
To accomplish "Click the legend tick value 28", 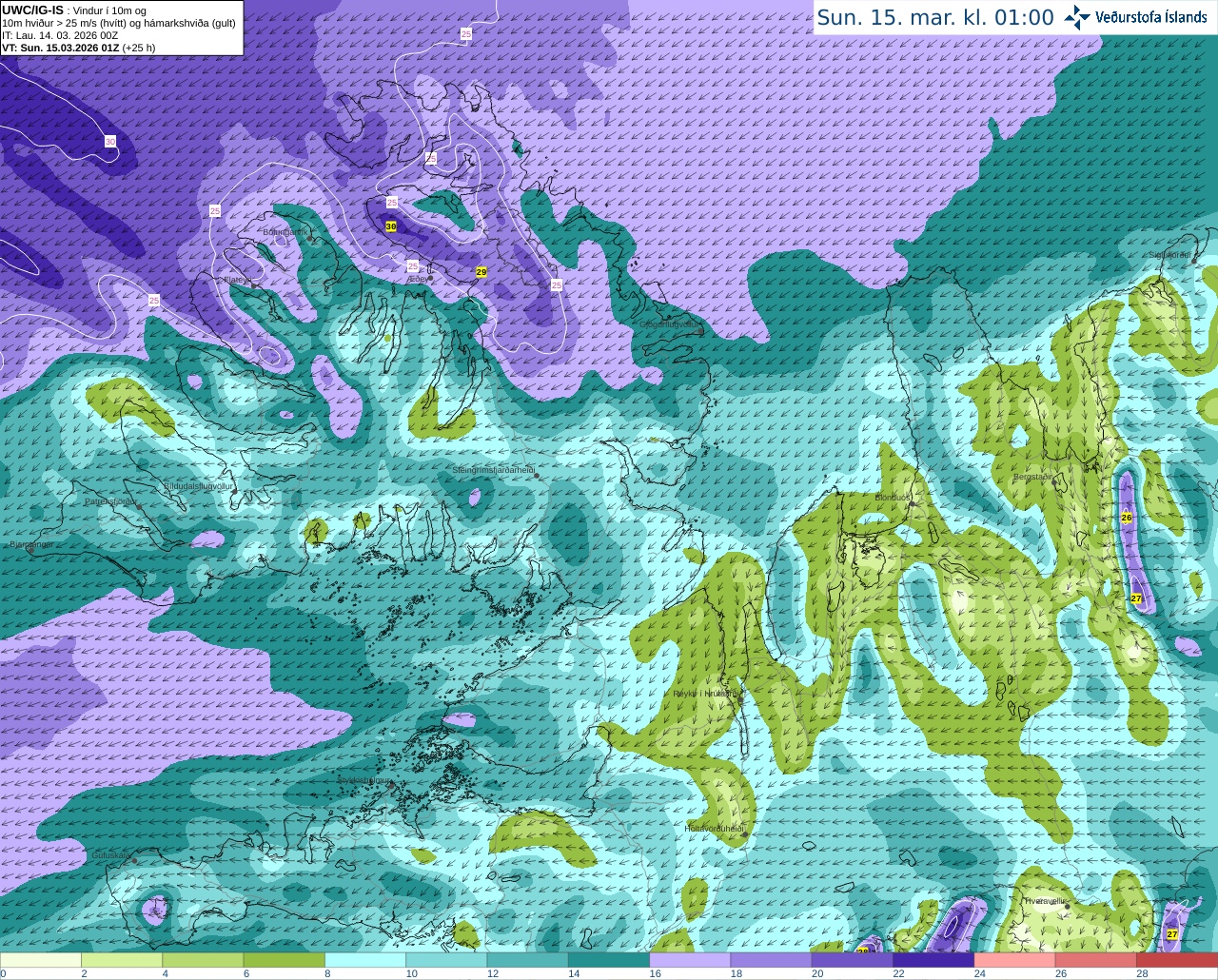I will [x=1142, y=973].
